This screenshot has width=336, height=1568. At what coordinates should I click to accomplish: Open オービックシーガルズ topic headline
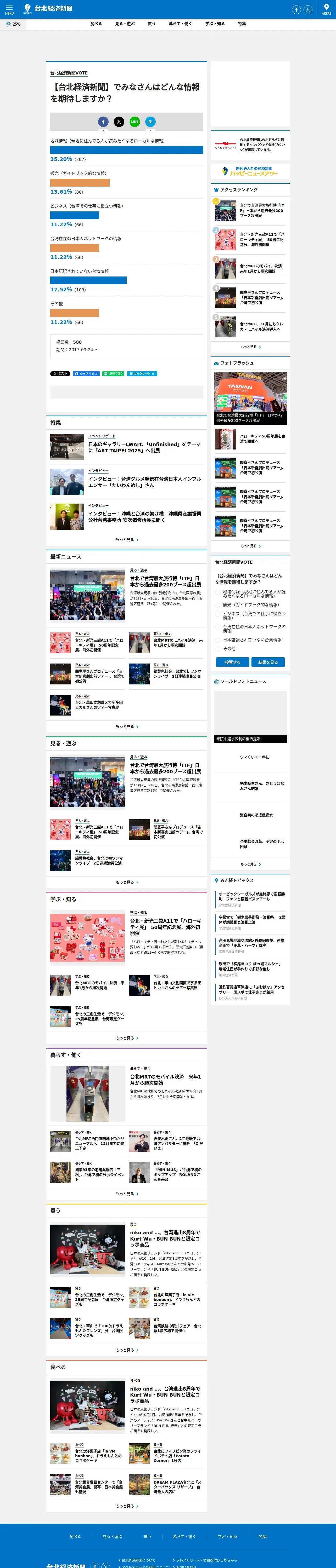(x=251, y=897)
